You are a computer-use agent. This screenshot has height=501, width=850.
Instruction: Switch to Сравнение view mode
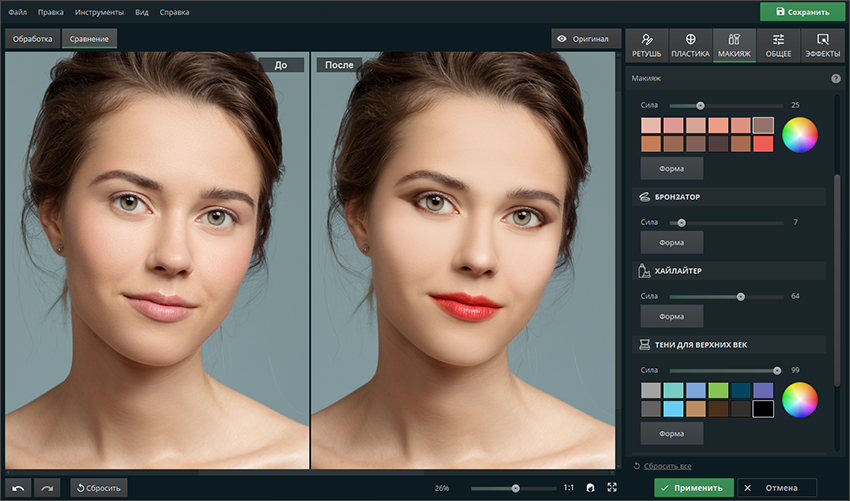click(89, 39)
